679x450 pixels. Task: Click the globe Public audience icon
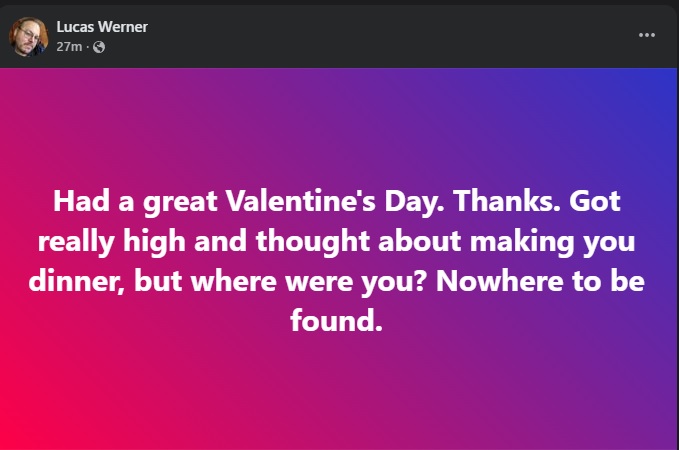pos(99,47)
